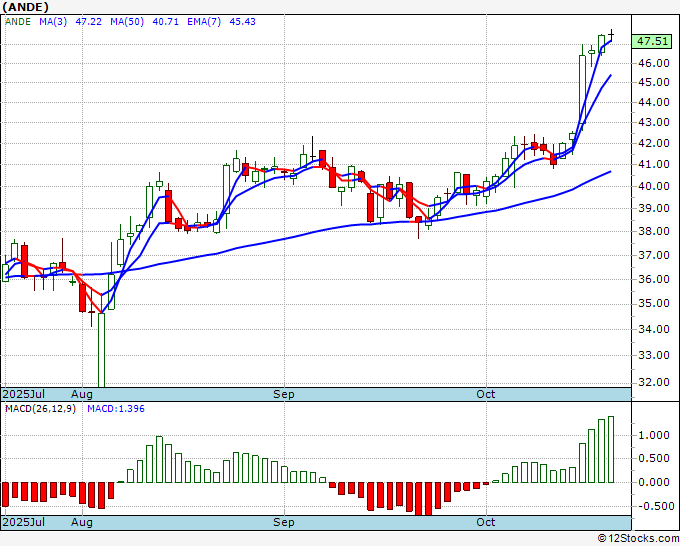Click the 38.00 price axis label
Viewport: 680px width, 546px height.
[654, 231]
